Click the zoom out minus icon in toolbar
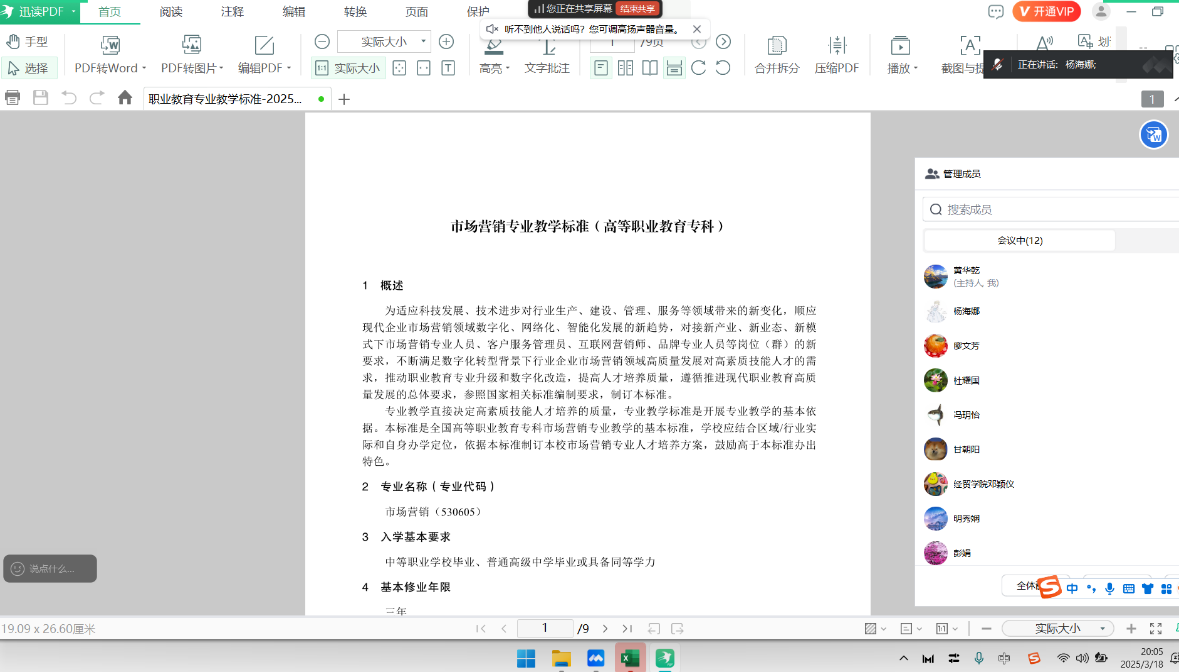1179x672 pixels. pyautogui.click(x=322, y=42)
